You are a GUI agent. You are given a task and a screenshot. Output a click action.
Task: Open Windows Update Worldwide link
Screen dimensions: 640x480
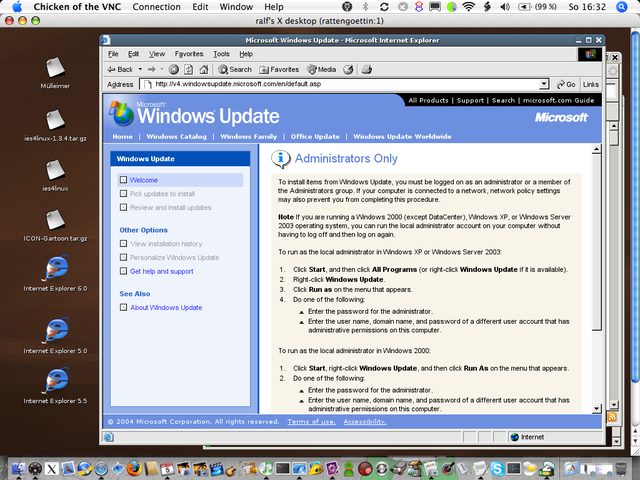[402, 136]
